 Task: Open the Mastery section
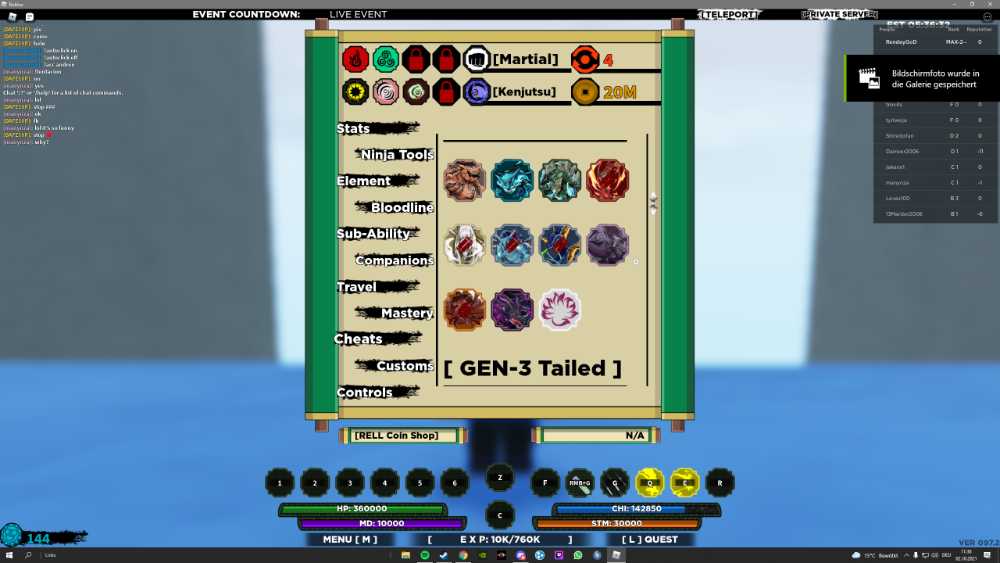pyautogui.click(x=395, y=313)
